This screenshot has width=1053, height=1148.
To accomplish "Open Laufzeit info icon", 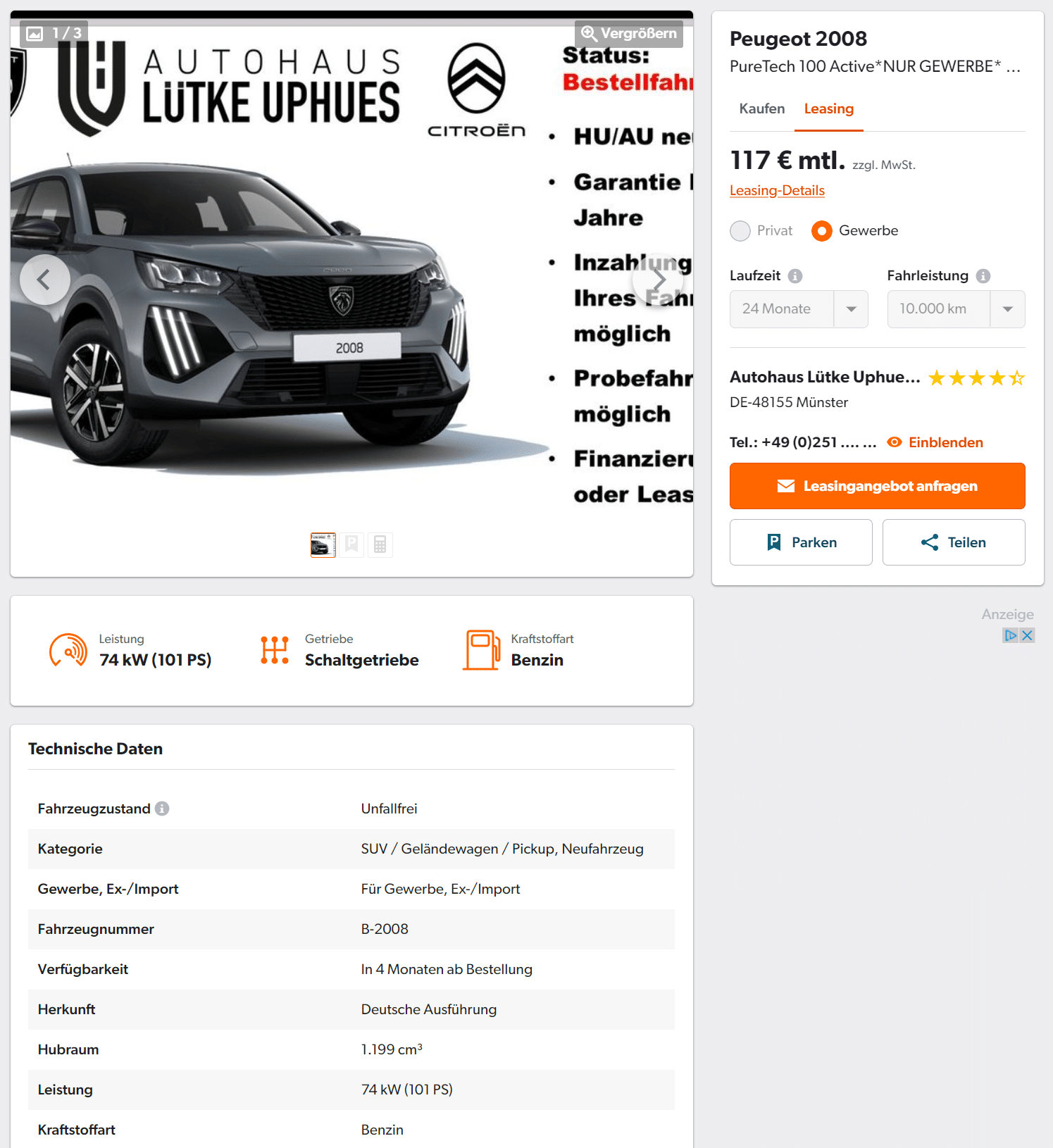I will pyautogui.click(x=795, y=276).
